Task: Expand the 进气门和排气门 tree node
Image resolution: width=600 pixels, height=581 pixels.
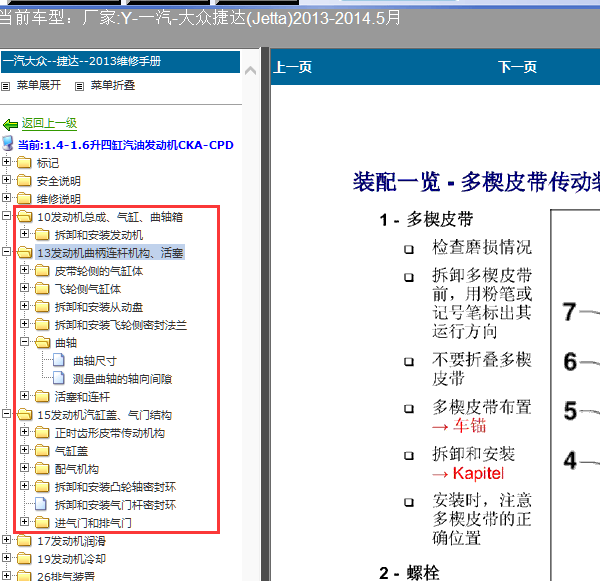Action: [24, 522]
